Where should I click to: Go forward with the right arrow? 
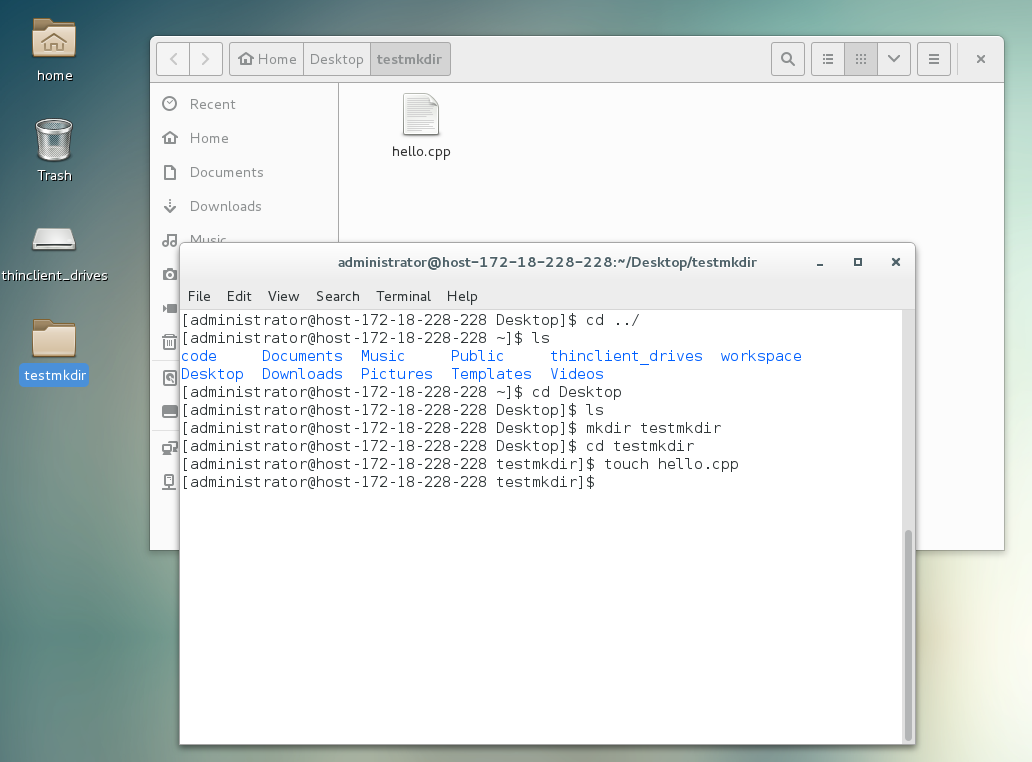(x=206, y=59)
